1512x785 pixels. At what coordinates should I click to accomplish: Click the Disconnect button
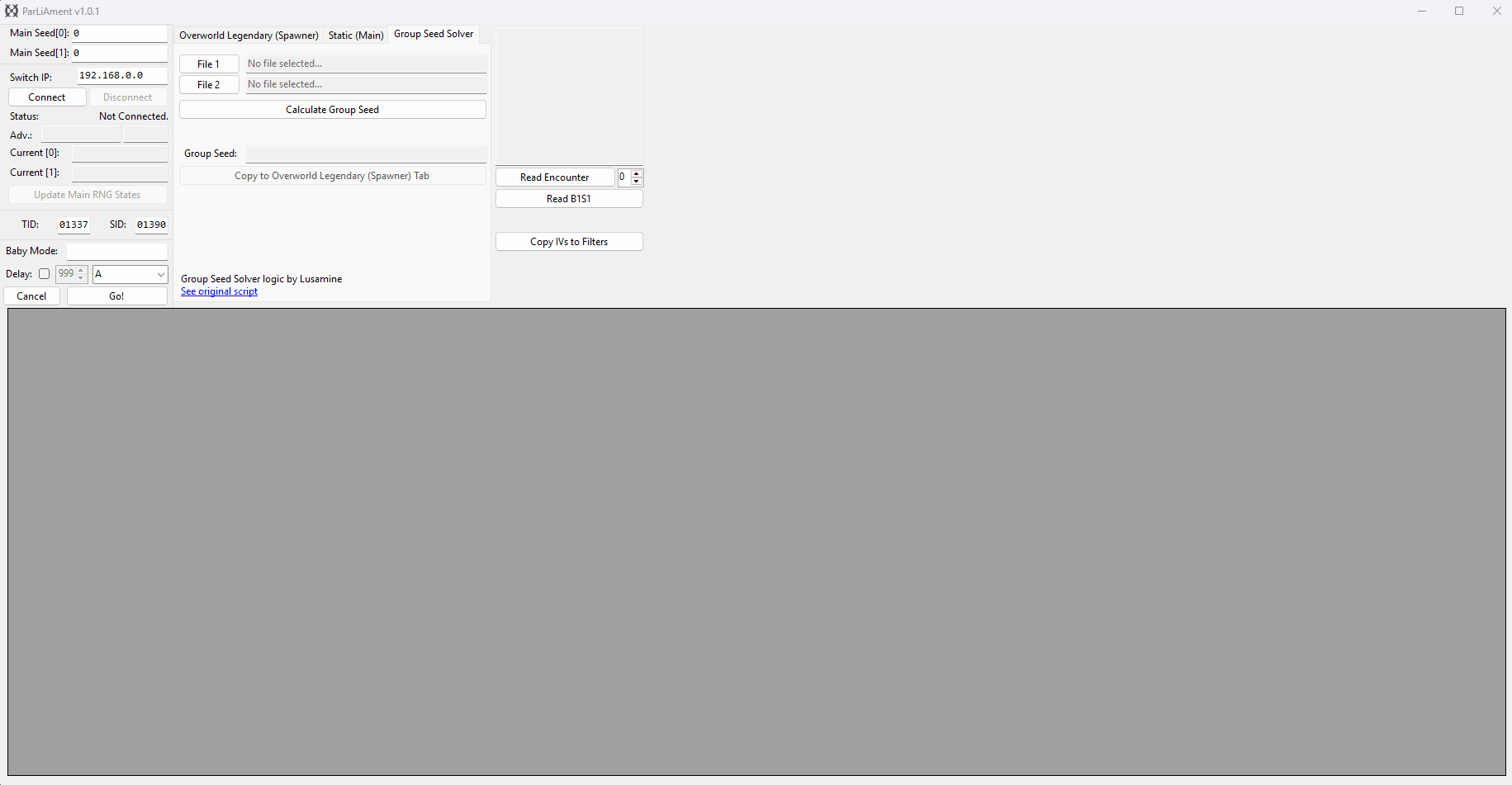pos(128,97)
